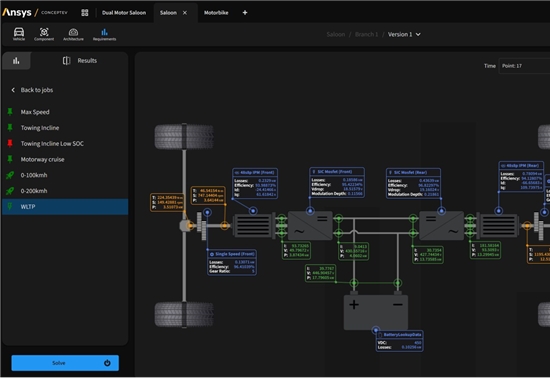The height and width of the screenshot is (378, 550).
Task: Click the projects grid icon in the title bar
Action: tap(85, 13)
